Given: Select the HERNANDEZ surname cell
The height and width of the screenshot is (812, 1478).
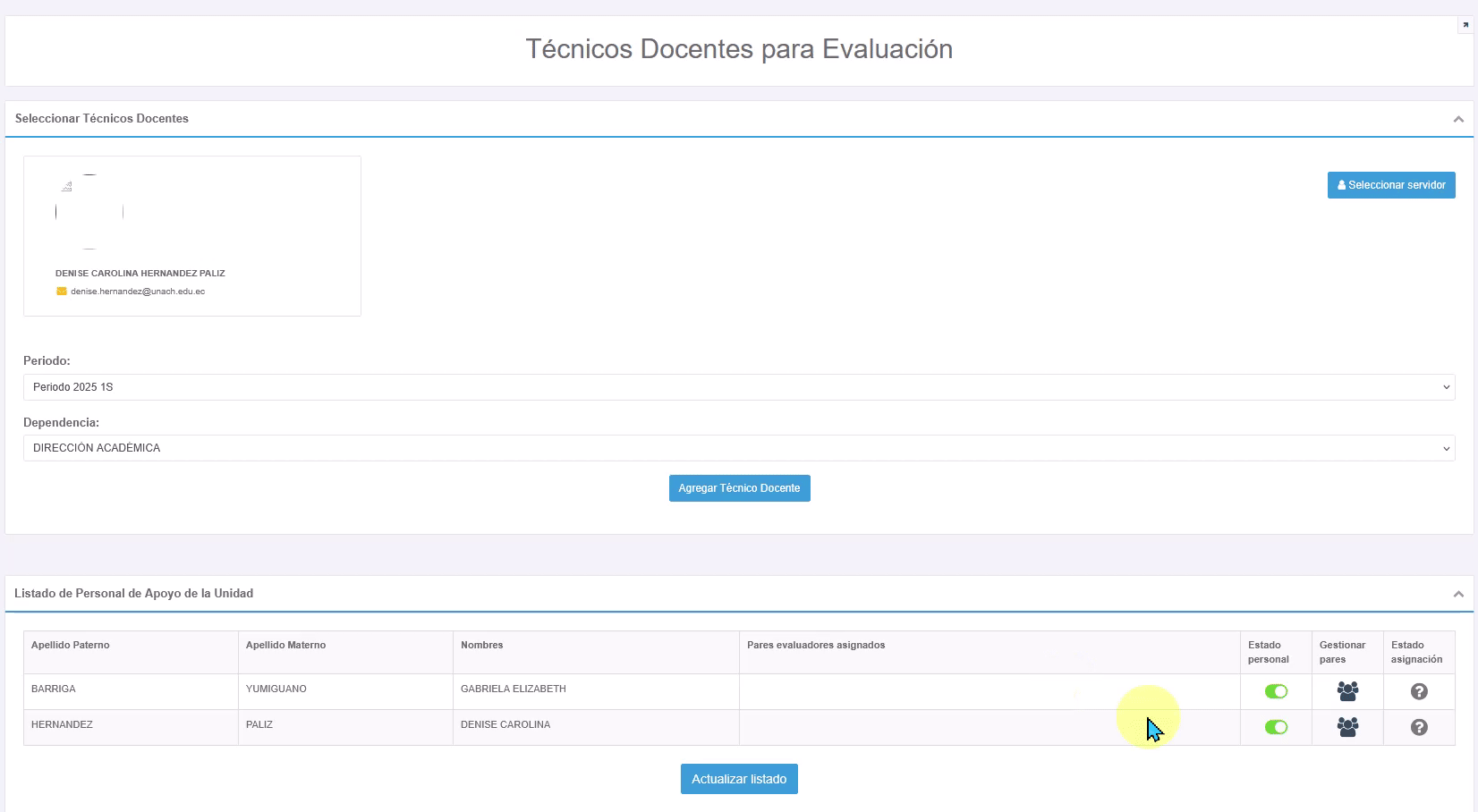Looking at the screenshot, I should [x=63, y=724].
